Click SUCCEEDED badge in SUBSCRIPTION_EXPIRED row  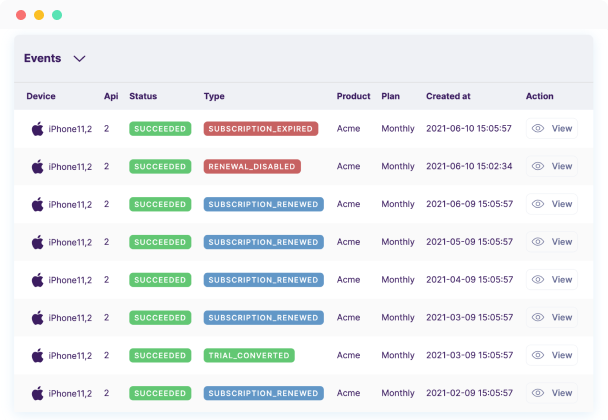pyautogui.click(x=160, y=129)
